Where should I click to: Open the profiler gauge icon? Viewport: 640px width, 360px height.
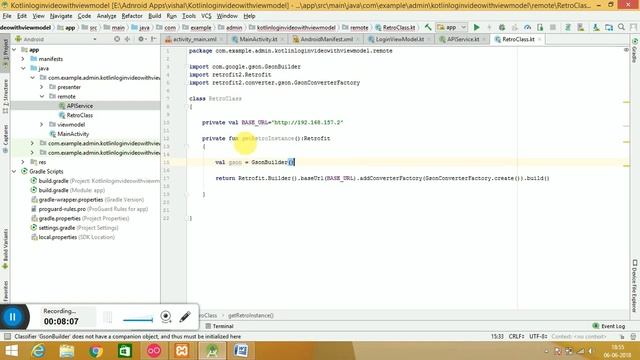tap(527, 27)
